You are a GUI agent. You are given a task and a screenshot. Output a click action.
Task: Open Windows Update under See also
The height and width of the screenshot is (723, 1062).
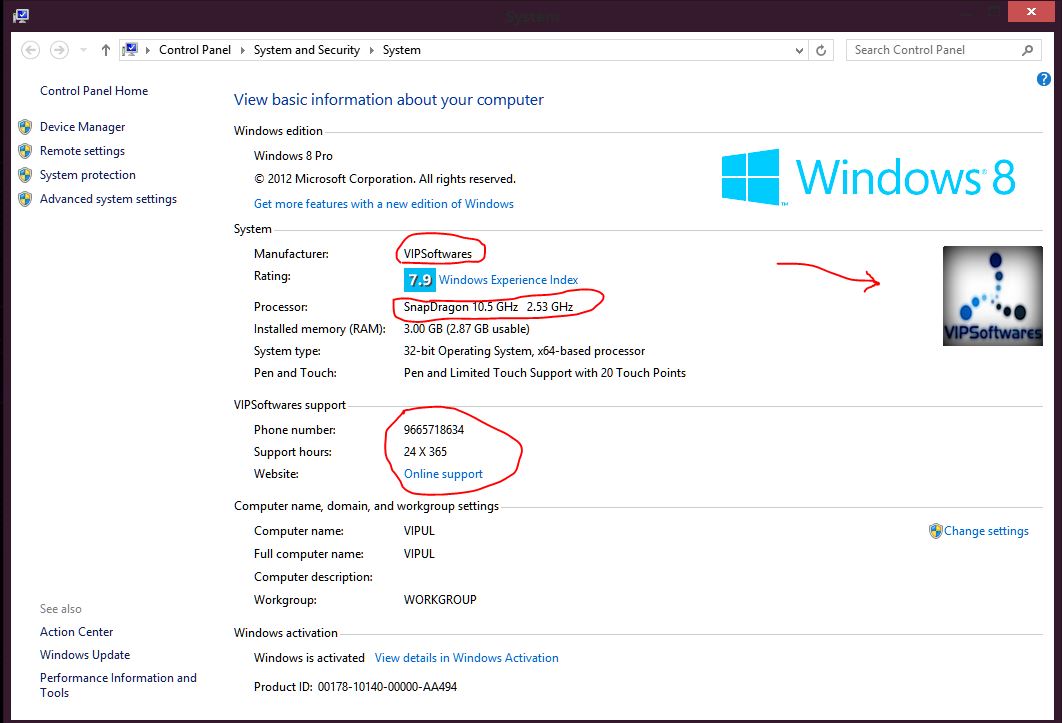pyautogui.click(x=84, y=655)
